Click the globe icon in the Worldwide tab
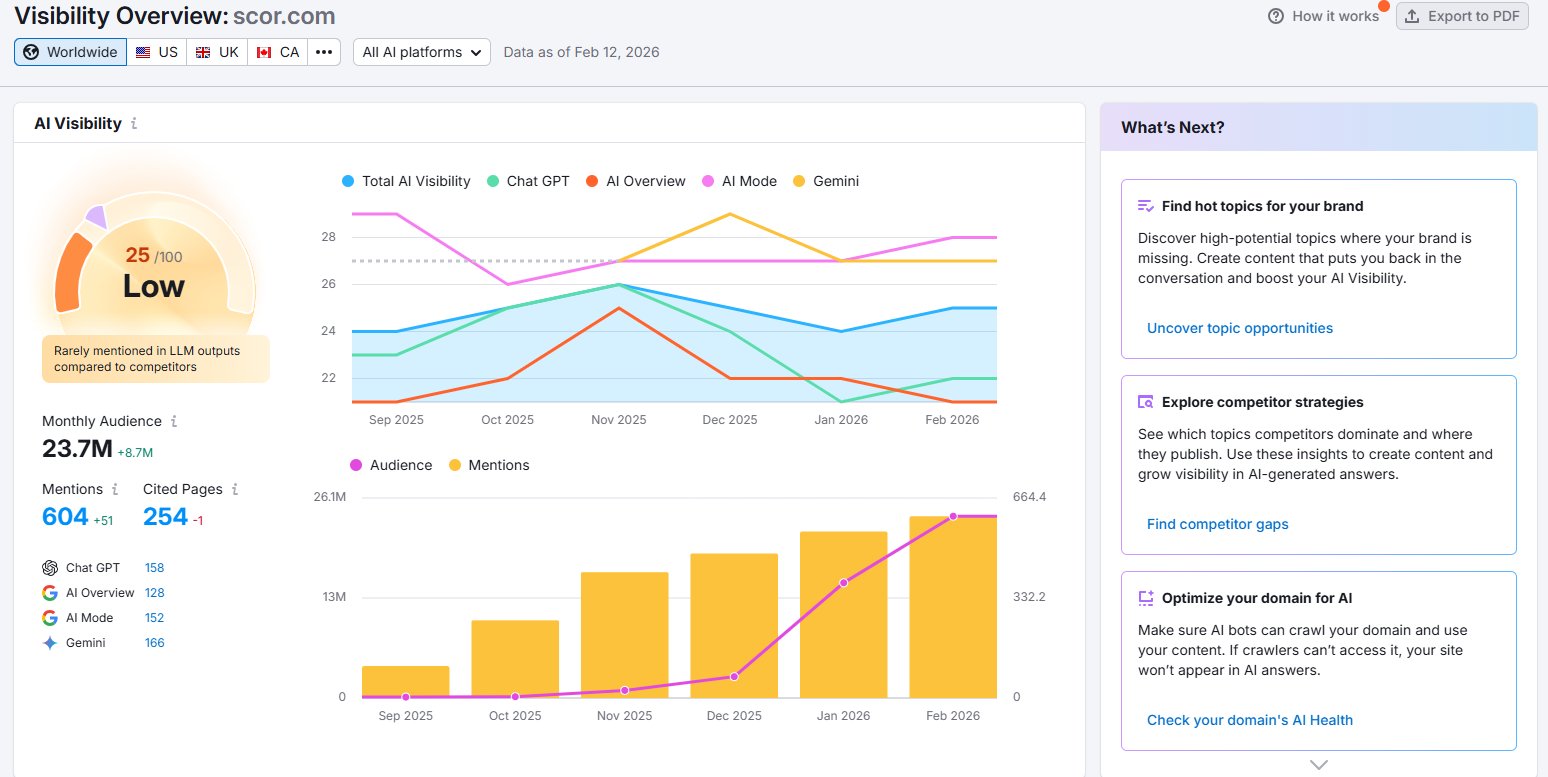1548x777 pixels. [x=31, y=52]
